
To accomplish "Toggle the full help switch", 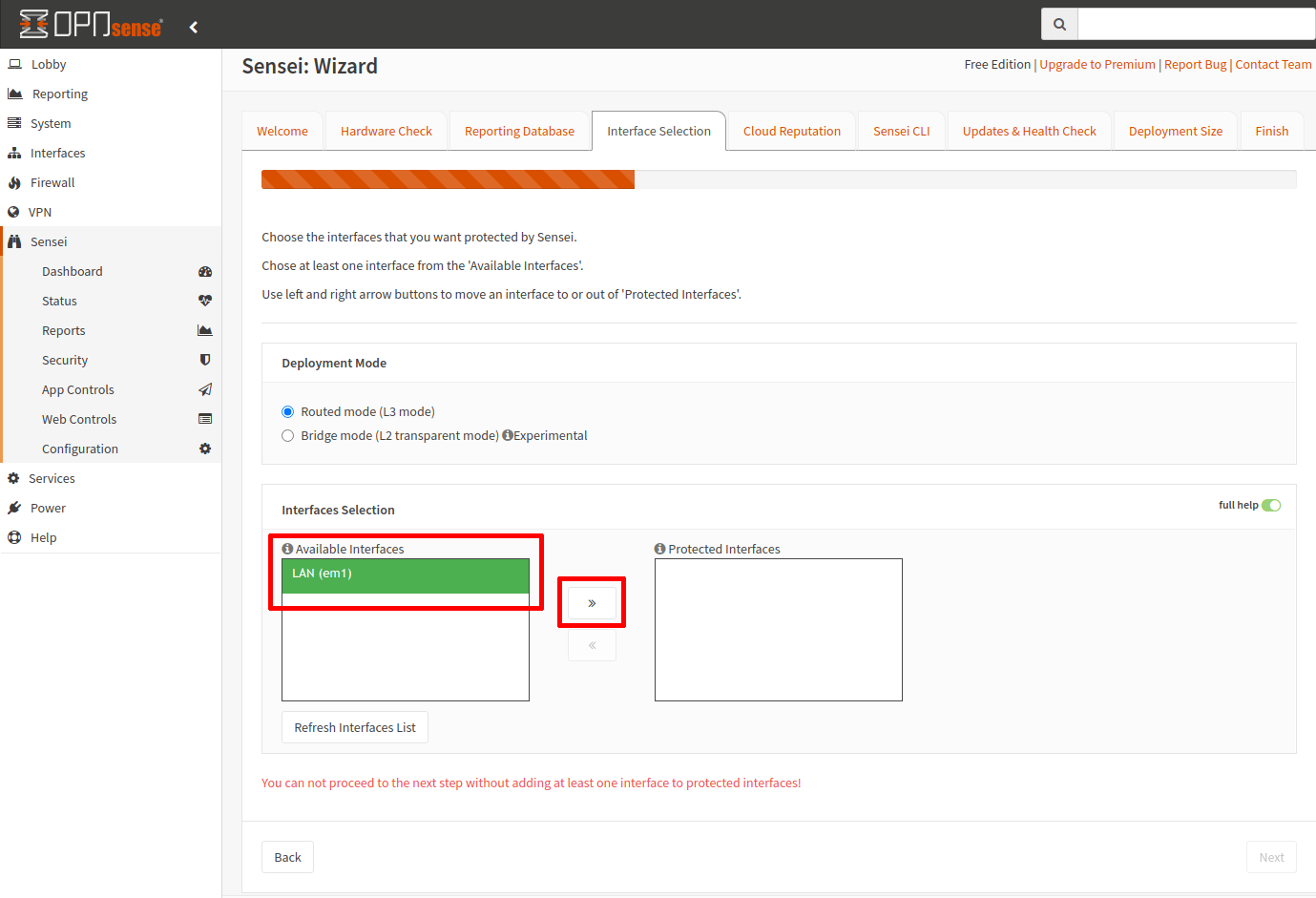I will [1270, 506].
